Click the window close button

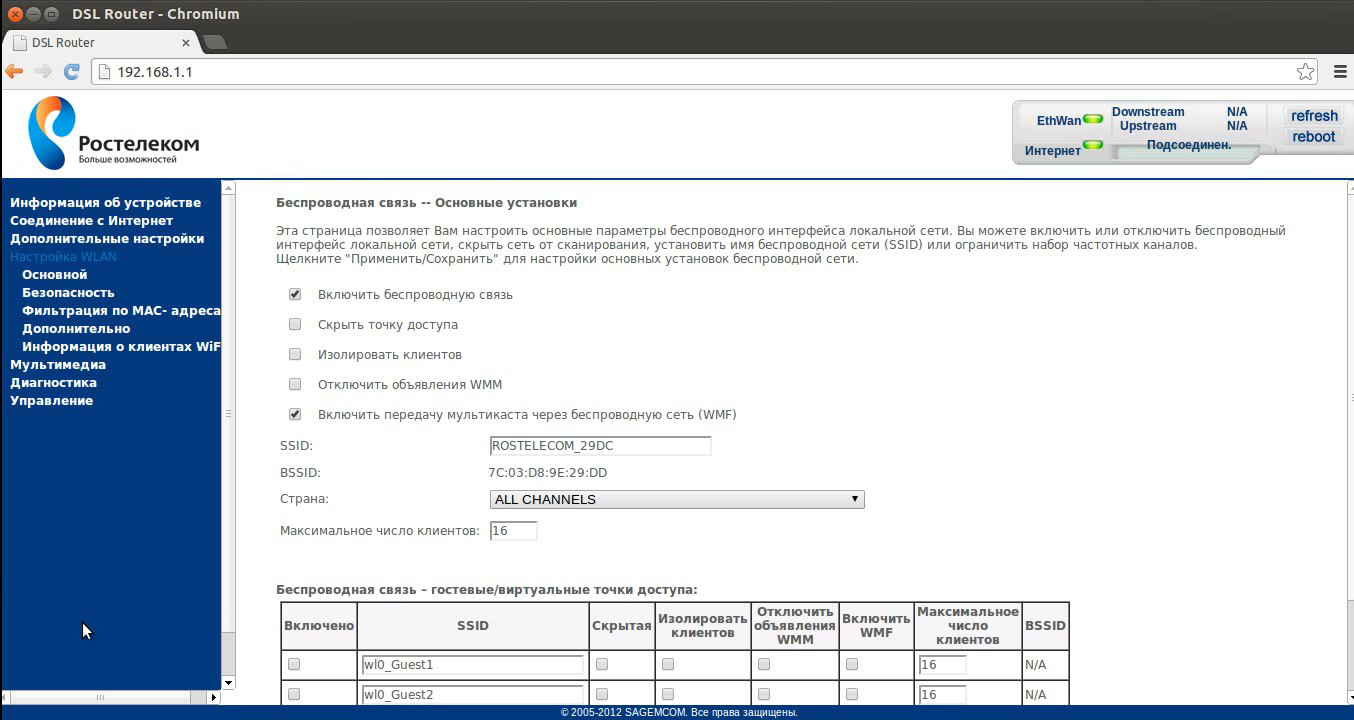click(x=16, y=14)
